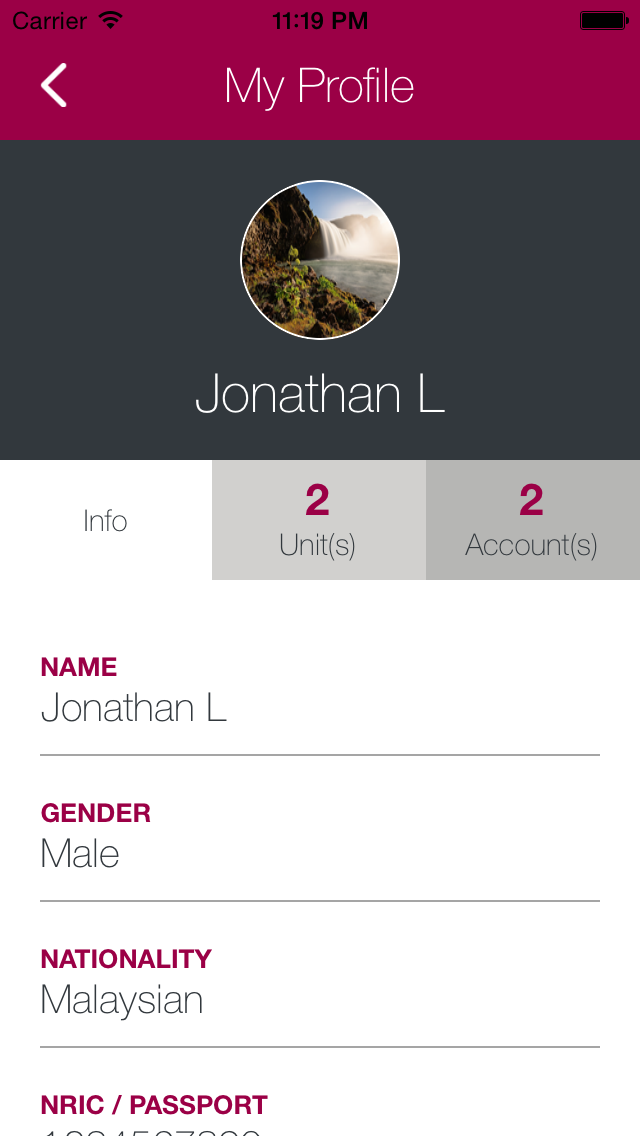Switch to the Info tab

pyautogui.click(x=105, y=521)
